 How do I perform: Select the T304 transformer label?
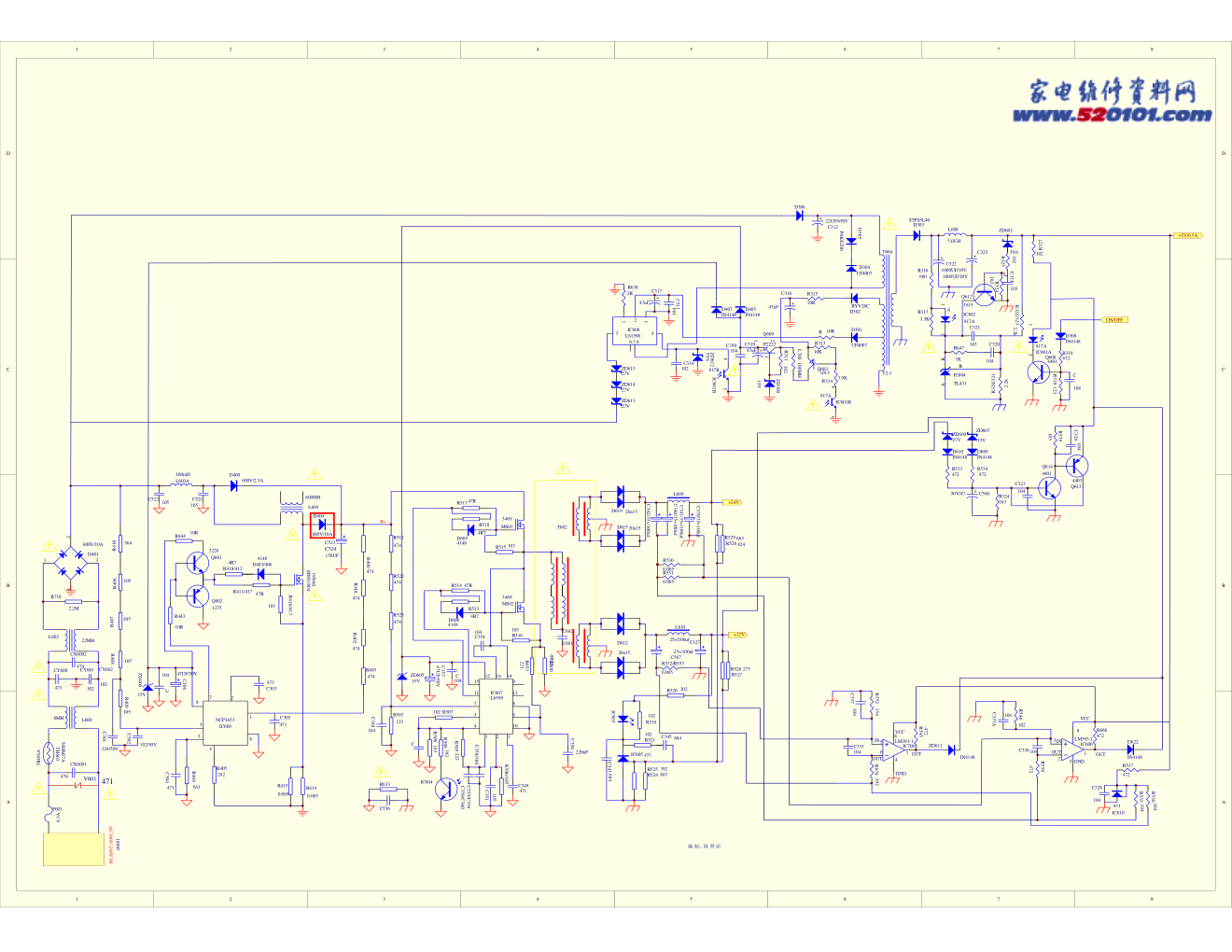[x=887, y=251]
